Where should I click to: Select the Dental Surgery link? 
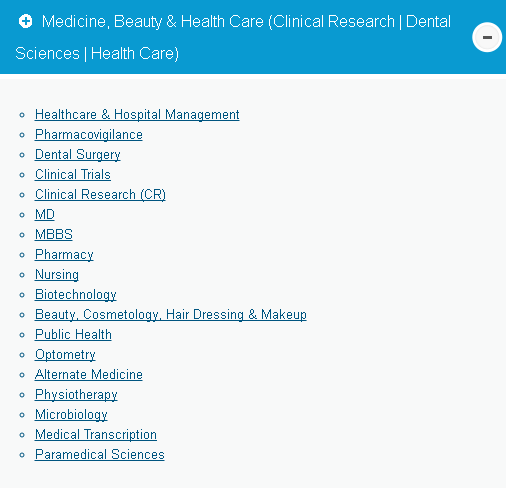78,155
